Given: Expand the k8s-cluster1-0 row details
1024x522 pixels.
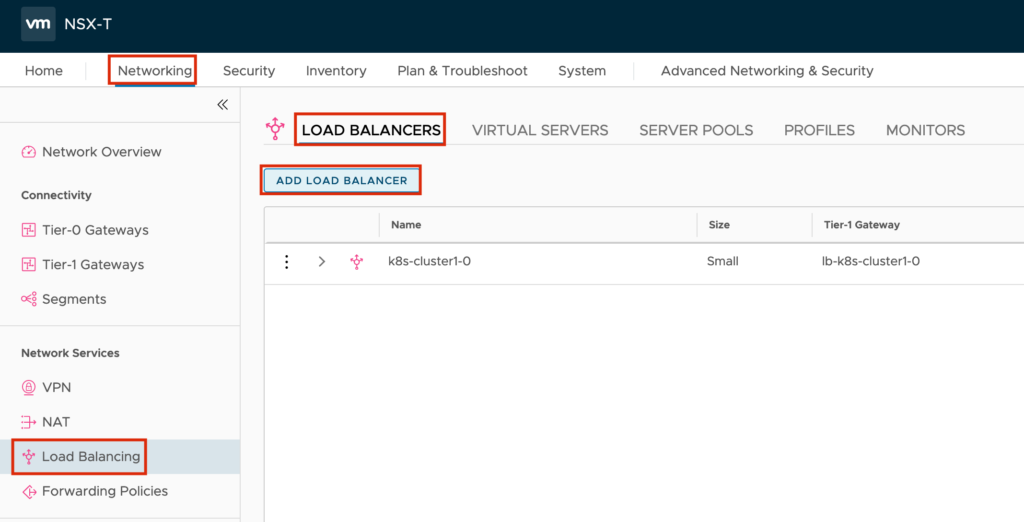Looking at the screenshot, I should coord(321,262).
